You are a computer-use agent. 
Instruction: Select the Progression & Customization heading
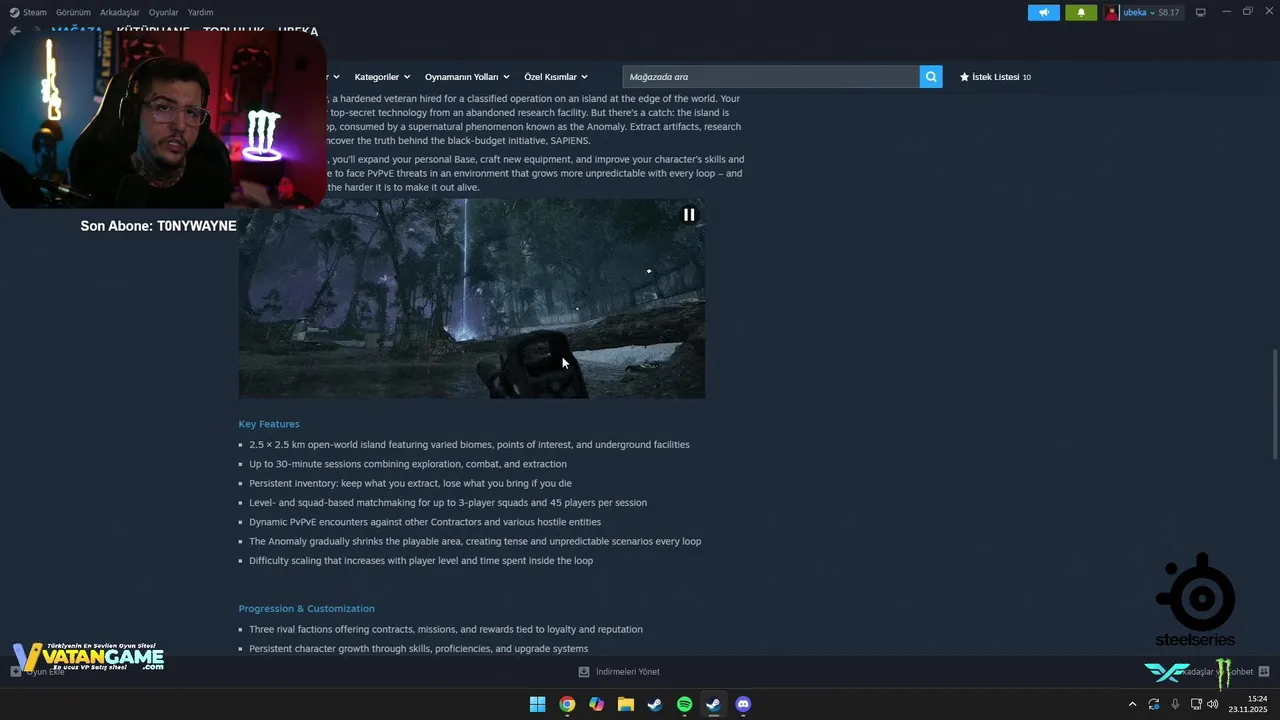point(306,609)
